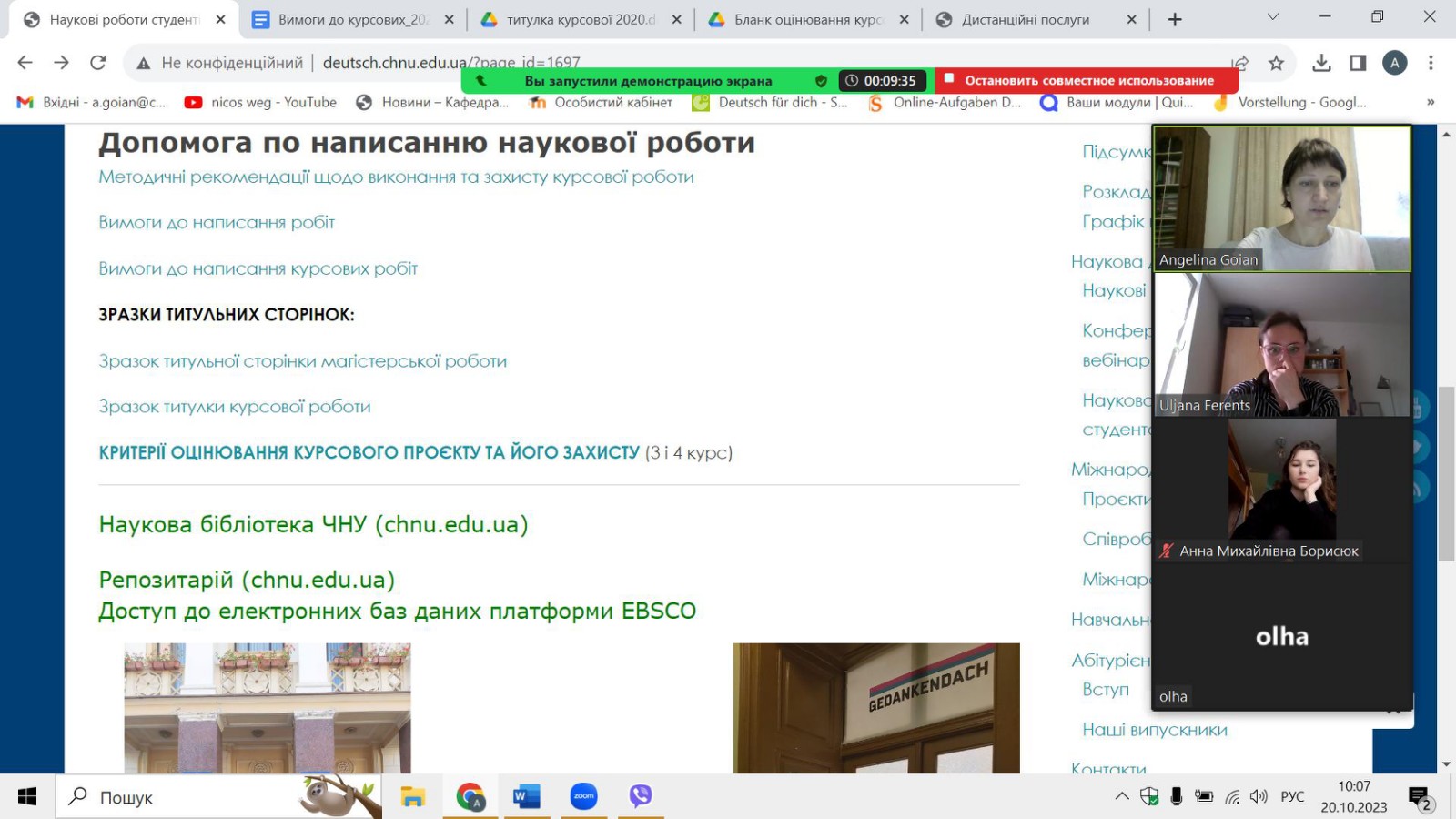The width and height of the screenshot is (1456, 819).
Task: Open the Наші випускники sidebar item
Action: click(x=1155, y=729)
